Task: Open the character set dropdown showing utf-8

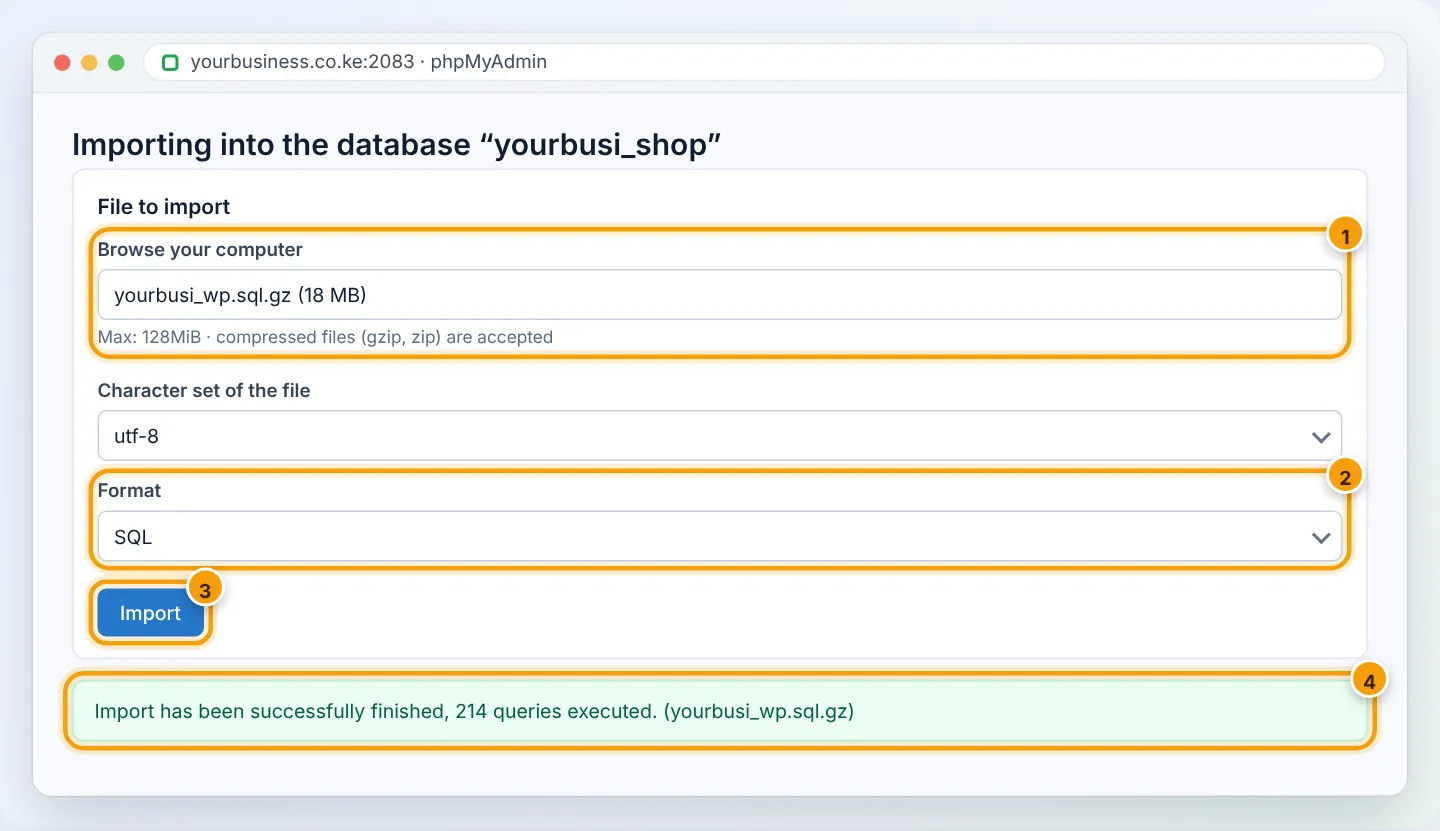Action: (x=720, y=436)
